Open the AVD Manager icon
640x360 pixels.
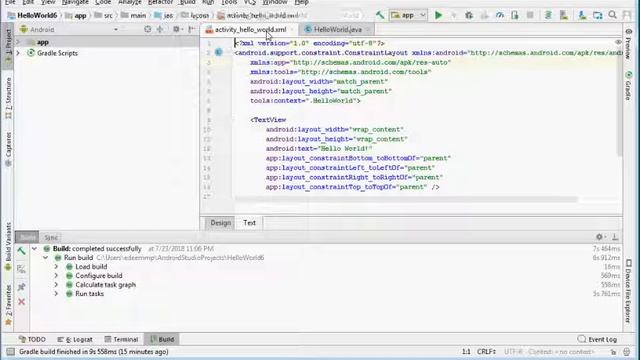(564, 16)
